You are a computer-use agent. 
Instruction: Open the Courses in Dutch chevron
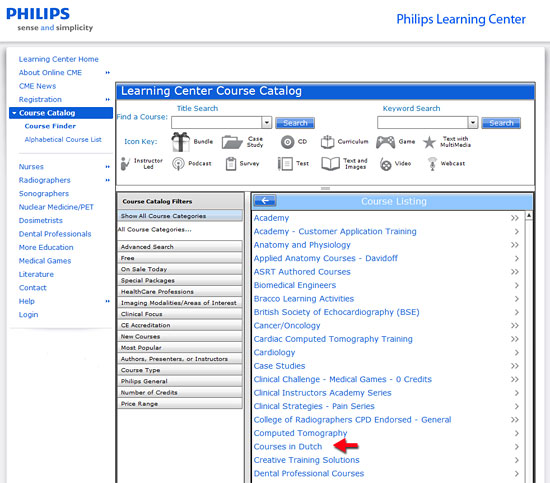coord(516,447)
